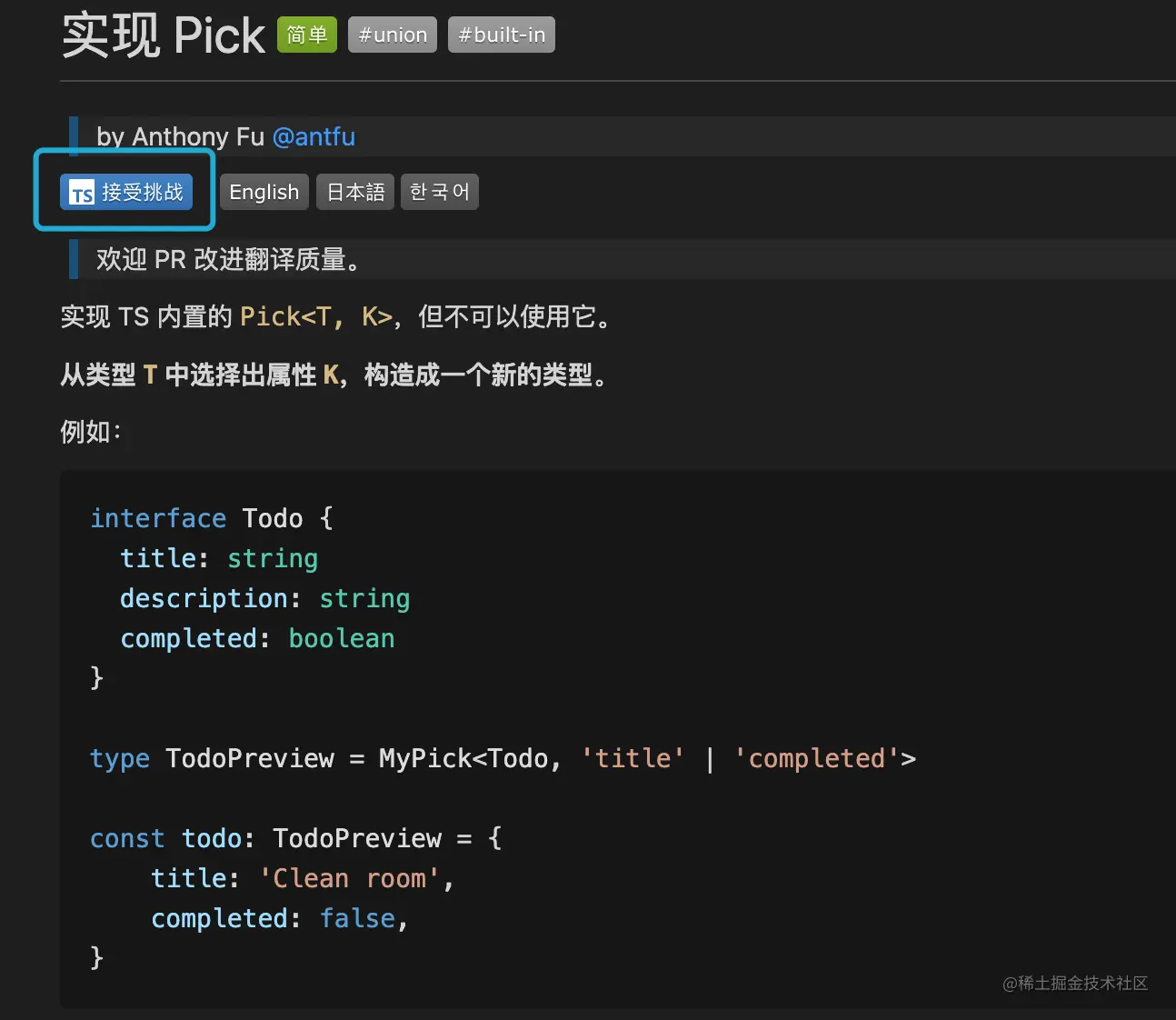
Task: Click the 'completed' string literal in MyPick
Action: pos(816,758)
